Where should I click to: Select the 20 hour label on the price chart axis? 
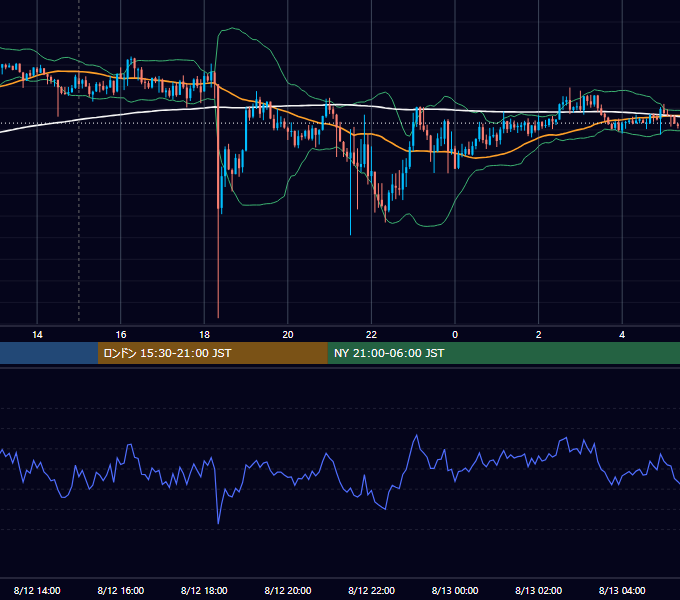pyautogui.click(x=288, y=335)
